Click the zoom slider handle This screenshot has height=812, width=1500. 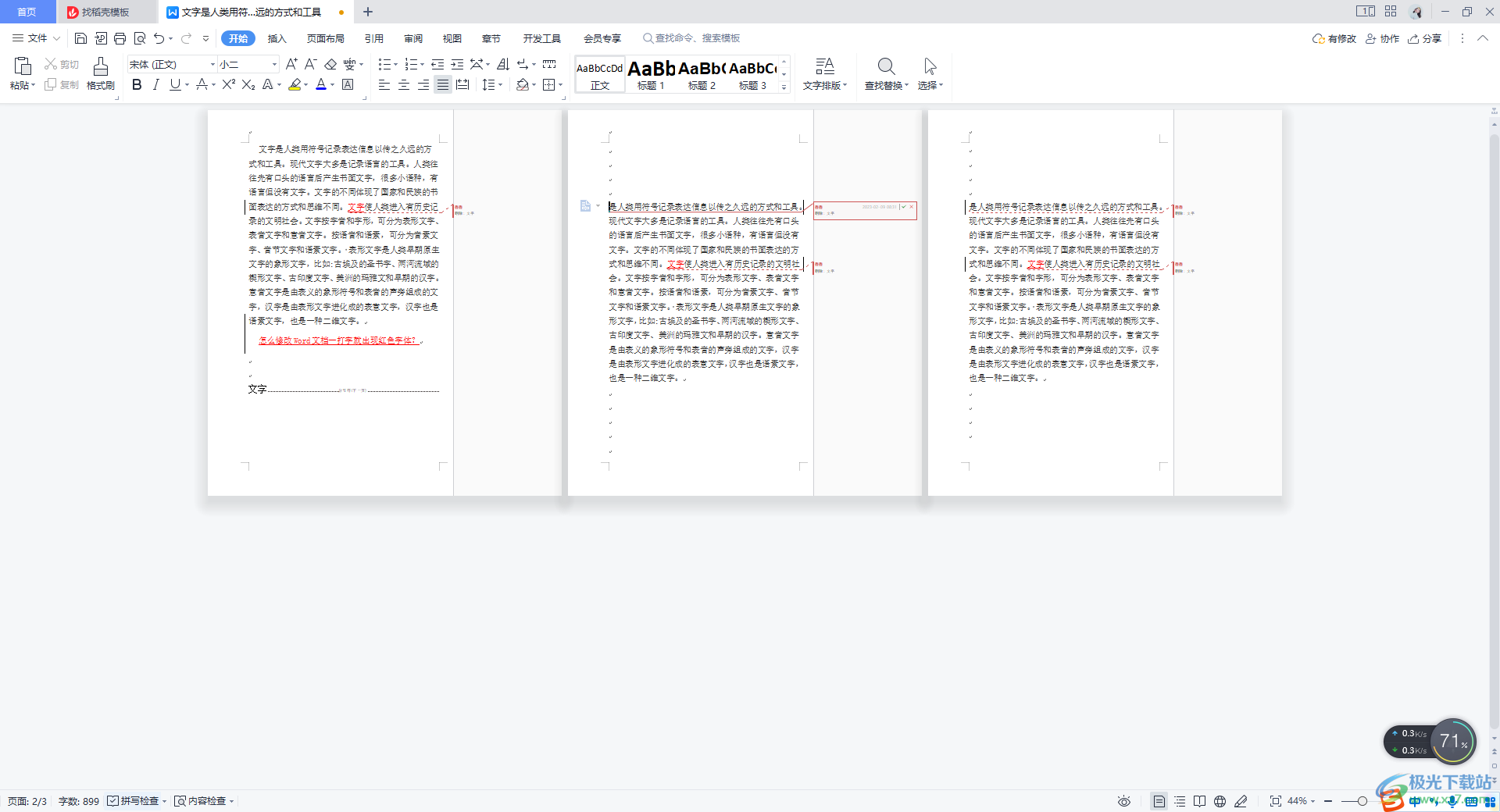click(x=1362, y=801)
